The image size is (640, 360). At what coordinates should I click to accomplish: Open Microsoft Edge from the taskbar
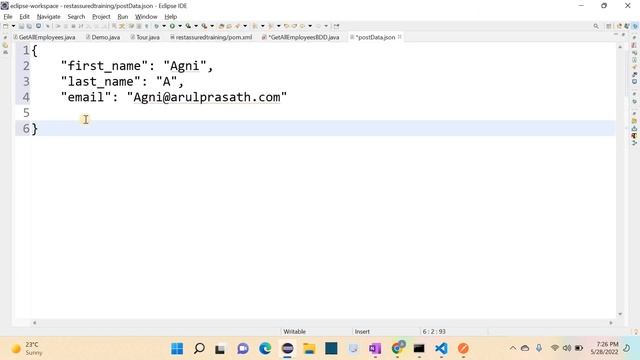point(265,349)
